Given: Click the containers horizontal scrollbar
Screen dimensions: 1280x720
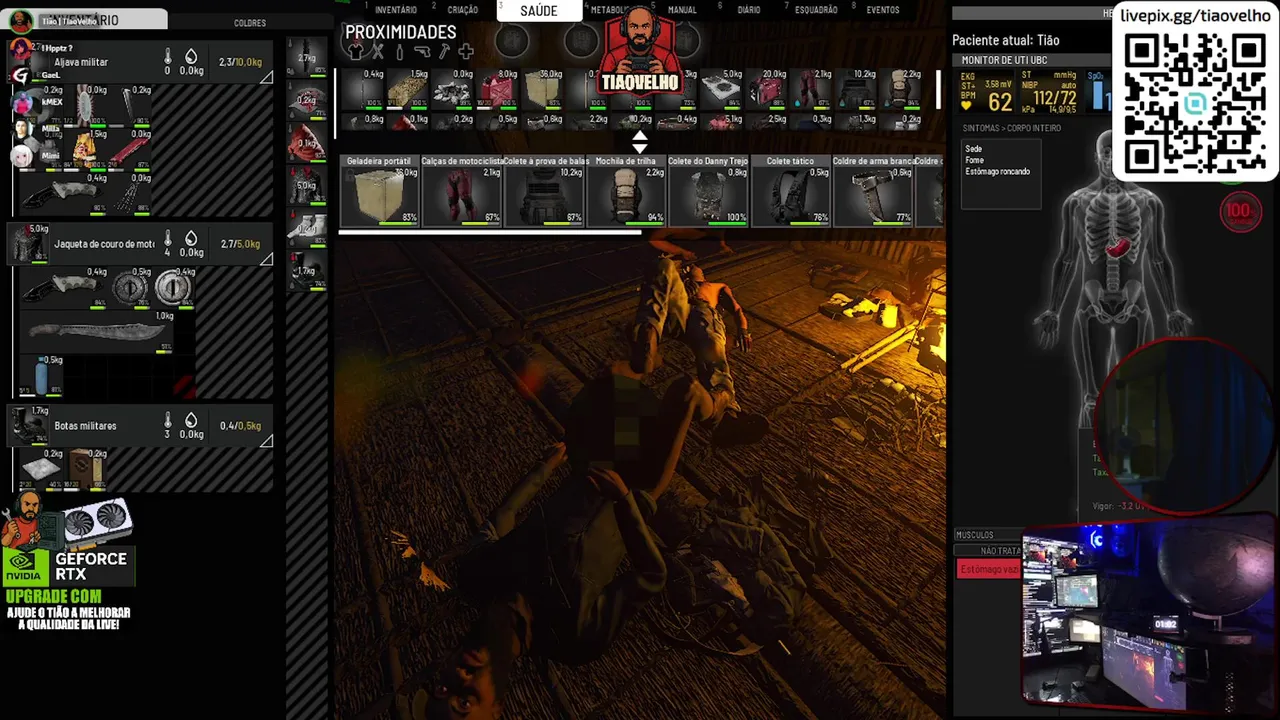Looking at the screenshot, I should point(490,232).
